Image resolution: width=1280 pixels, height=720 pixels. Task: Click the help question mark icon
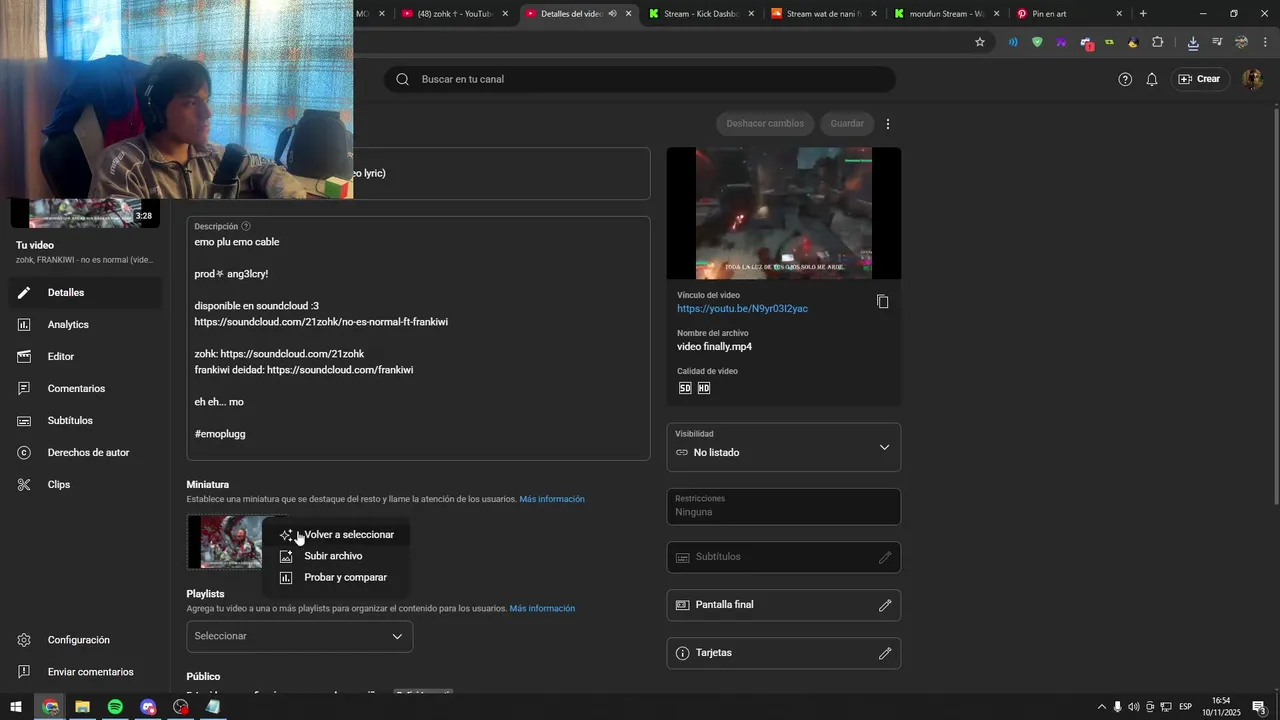[1125, 79]
